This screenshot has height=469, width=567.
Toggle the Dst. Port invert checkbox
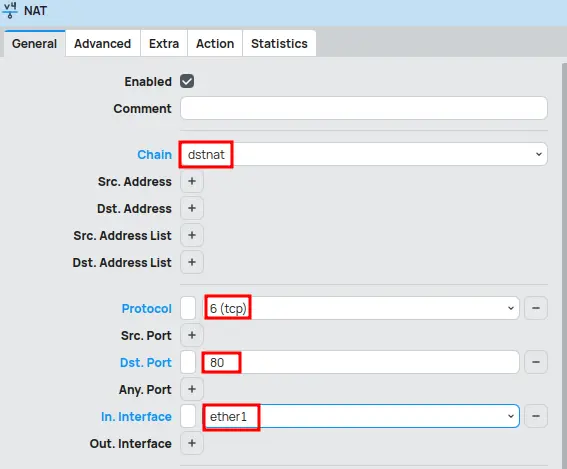(x=188, y=362)
